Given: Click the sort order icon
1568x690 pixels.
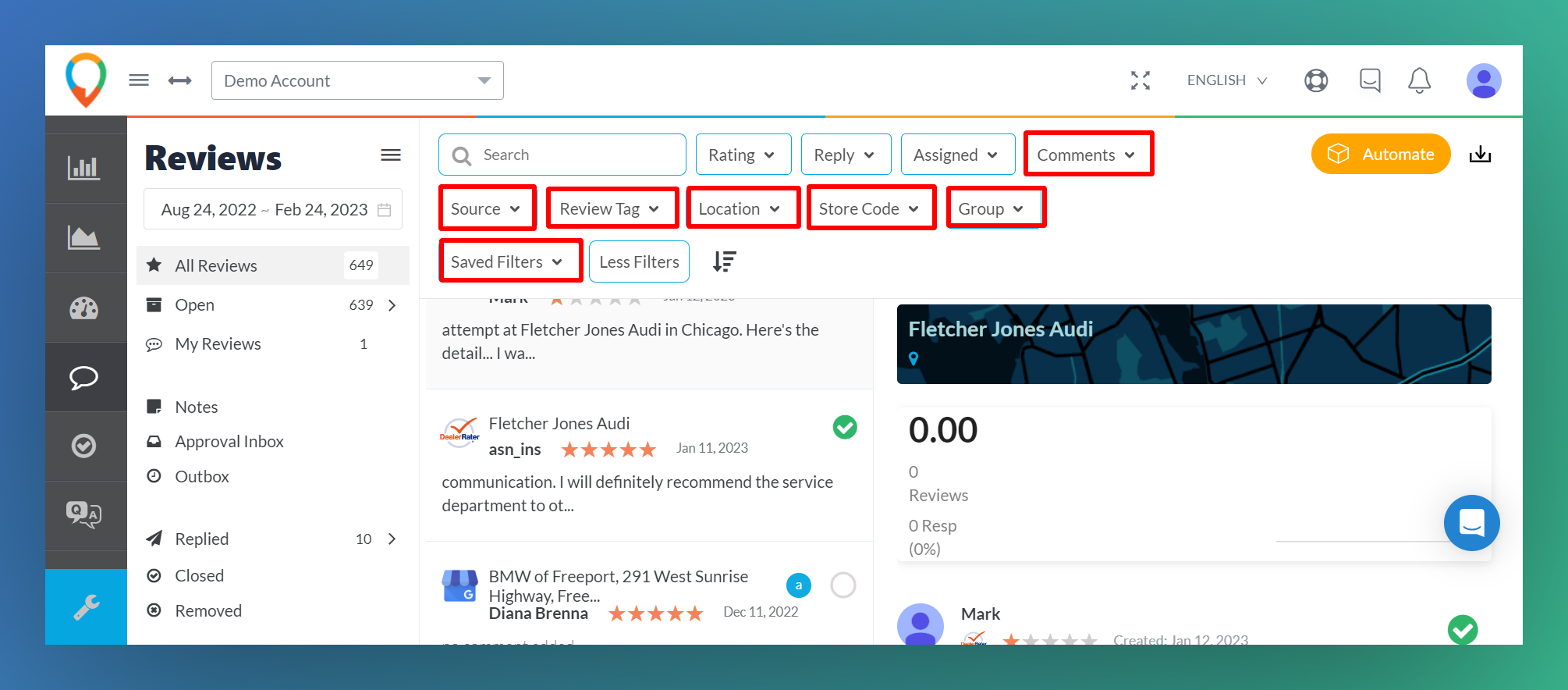Looking at the screenshot, I should (x=724, y=261).
